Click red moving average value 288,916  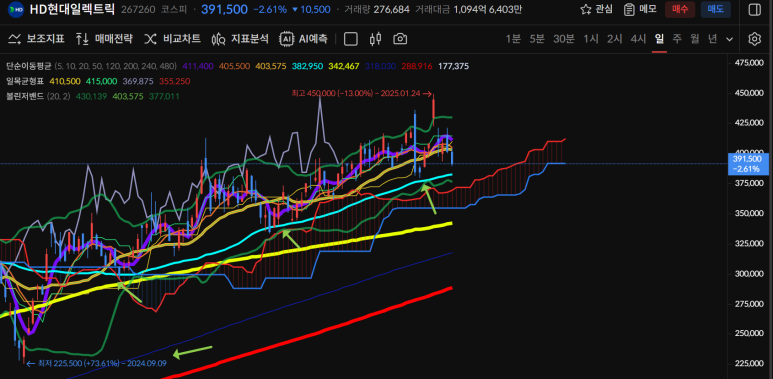tap(417, 66)
